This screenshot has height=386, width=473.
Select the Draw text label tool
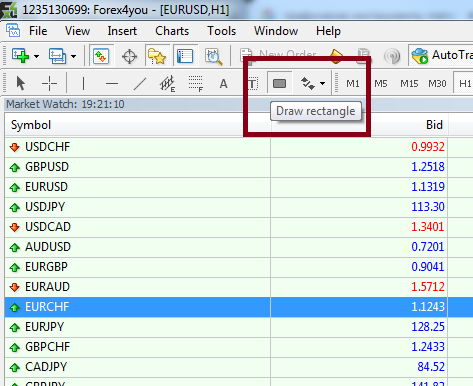pyautogui.click(x=253, y=83)
